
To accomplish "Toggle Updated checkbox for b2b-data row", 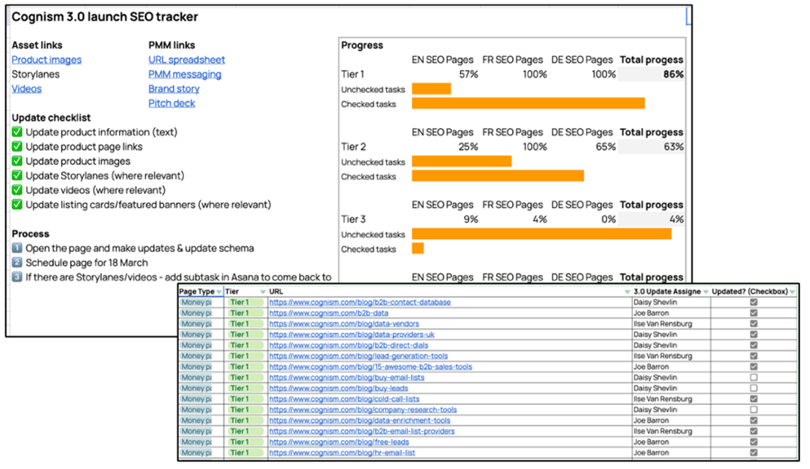I will pyautogui.click(x=754, y=313).
